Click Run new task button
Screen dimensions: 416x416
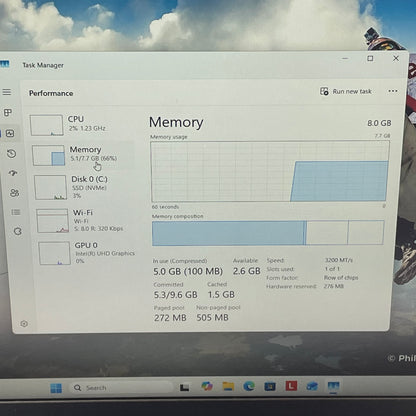[x=346, y=91]
